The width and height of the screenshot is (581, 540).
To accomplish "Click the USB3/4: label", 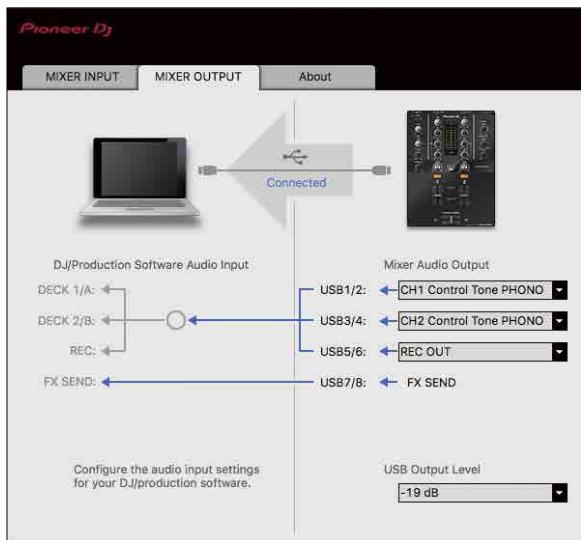I will 343,321.
